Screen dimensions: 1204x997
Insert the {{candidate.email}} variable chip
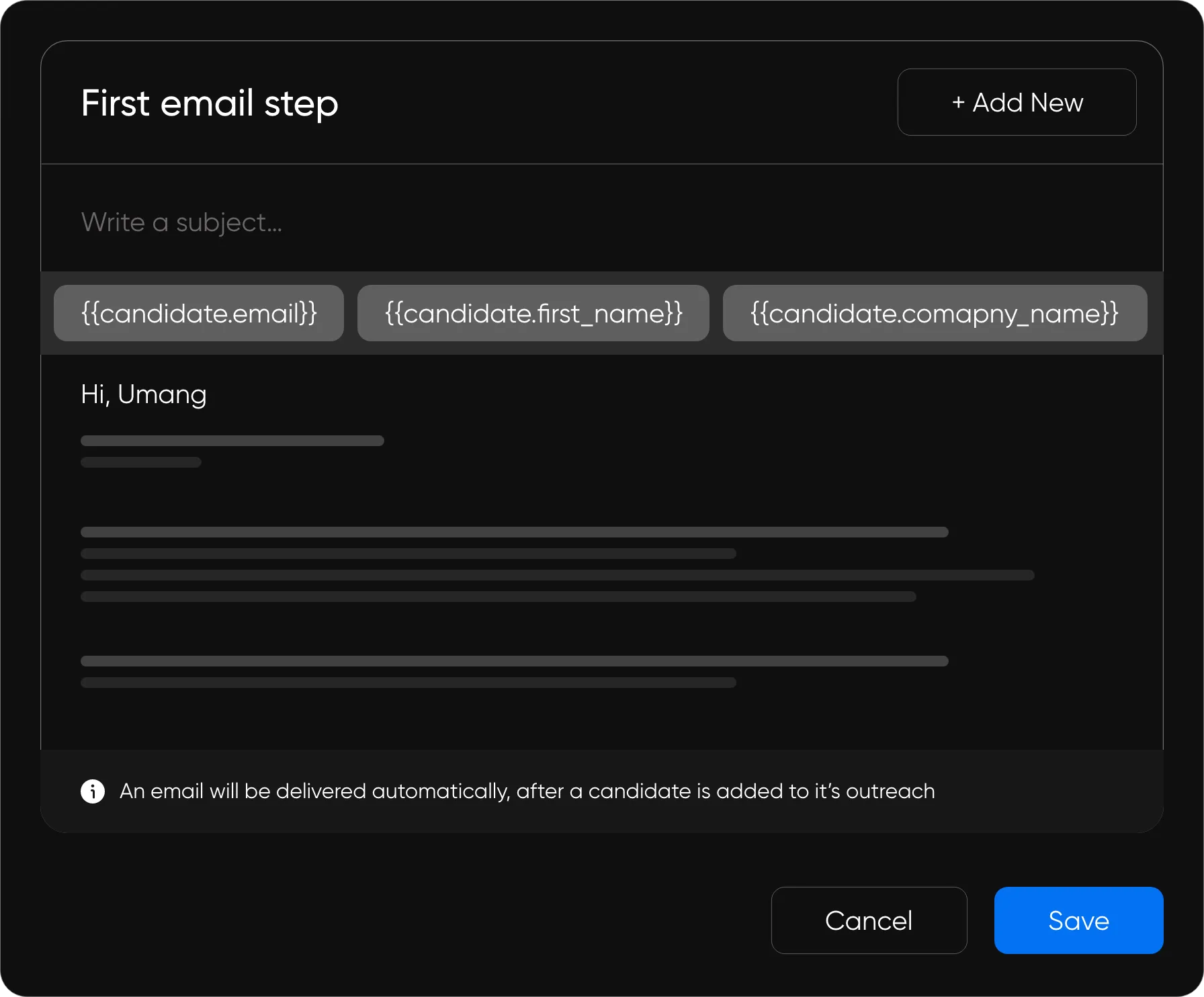(199, 313)
